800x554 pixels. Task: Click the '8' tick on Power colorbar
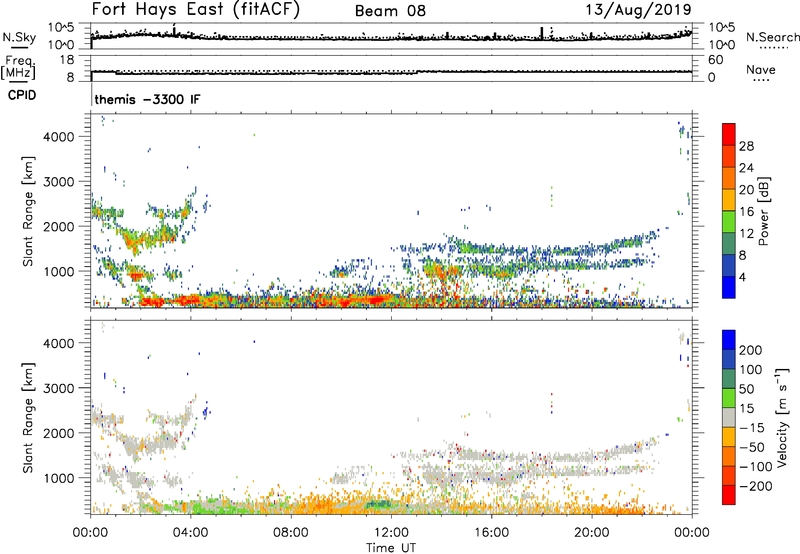[x=742, y=255]
